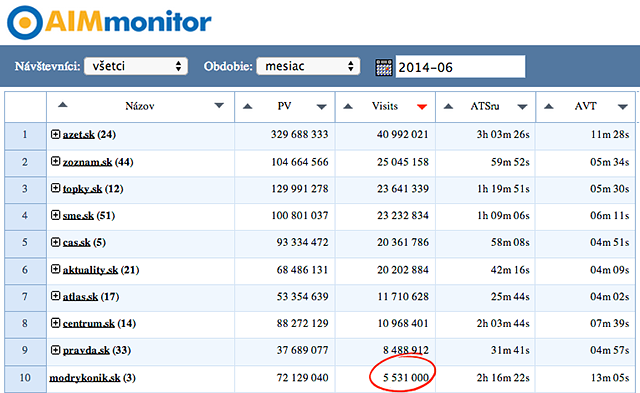Open the cas.sk link
The height and width of the screenshot is (393, 640).
77,243
